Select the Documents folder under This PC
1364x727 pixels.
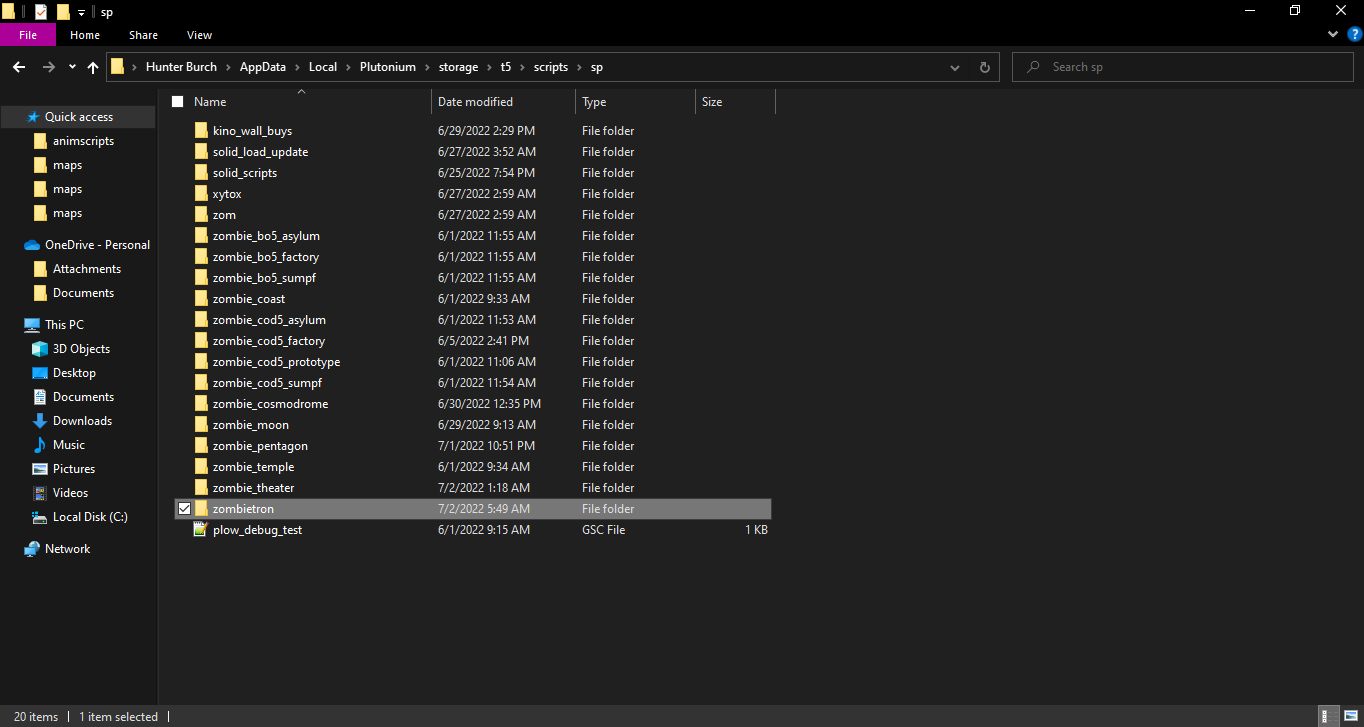pyautogui.click(x=83, y=397)
